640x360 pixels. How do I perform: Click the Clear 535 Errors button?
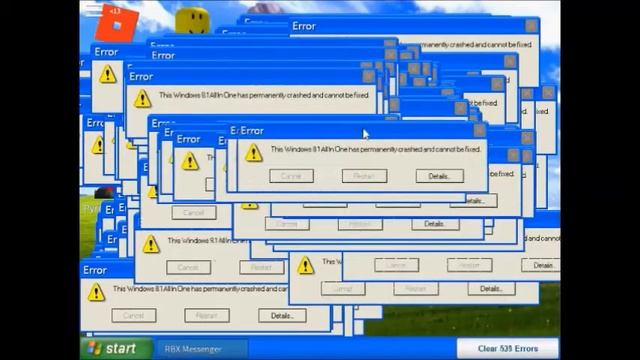click(508, 349)
